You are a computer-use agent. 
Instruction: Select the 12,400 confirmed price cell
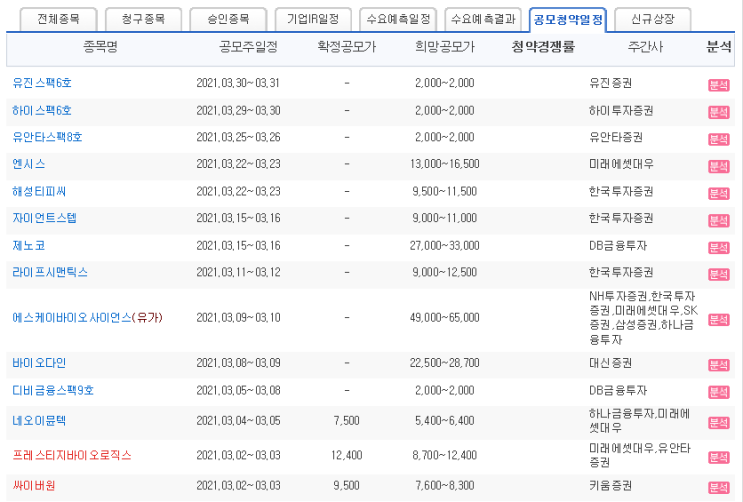click(x=346, y=456)
